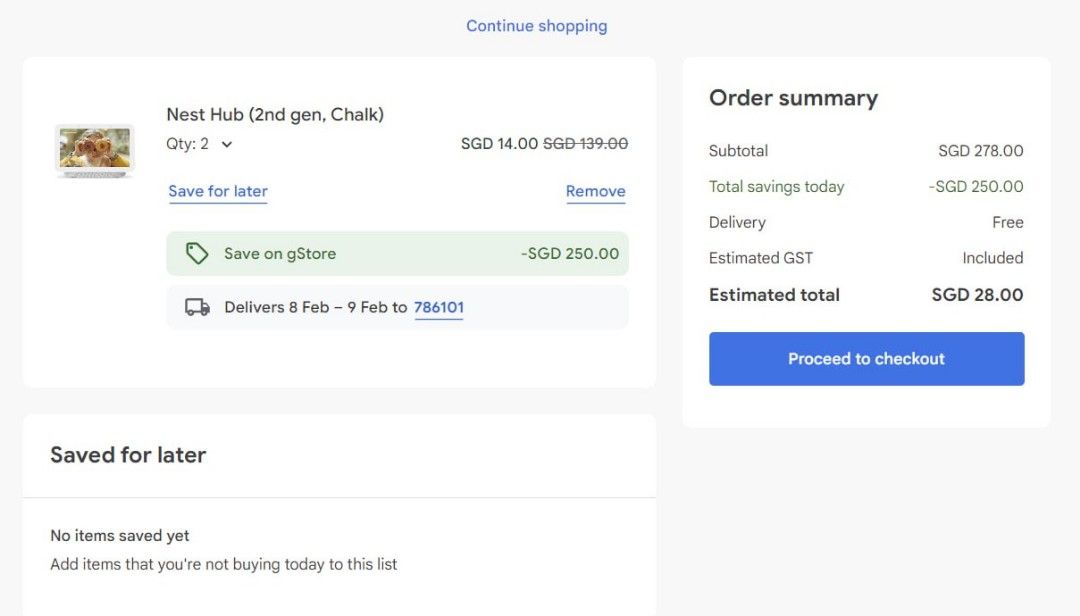Edit the delivery postal code 786101
This screenshot has width=1080, height=616.
(x=439, y=307)
